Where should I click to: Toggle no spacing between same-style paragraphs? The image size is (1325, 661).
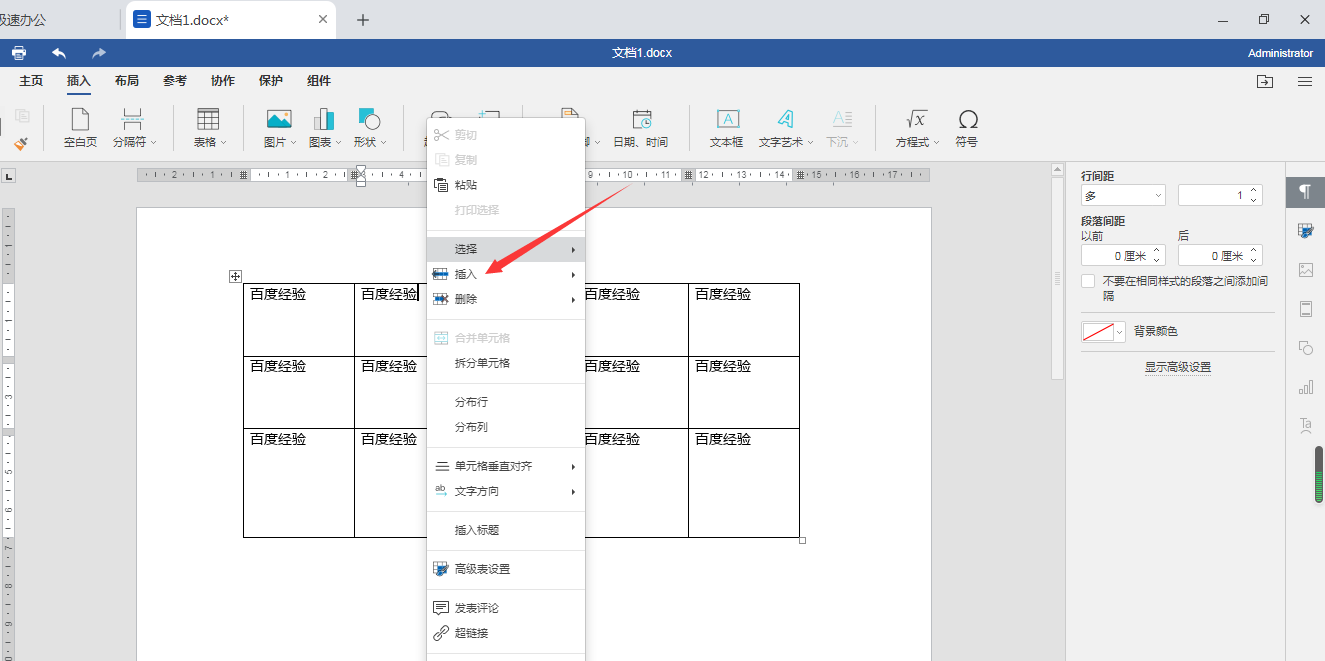coord(1088,282)
